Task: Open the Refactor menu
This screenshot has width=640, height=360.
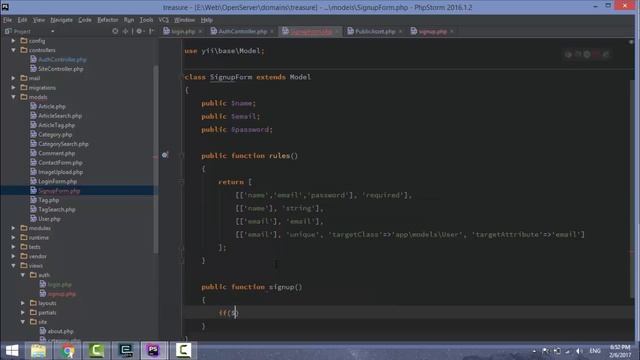Action: tap(108, 20)
